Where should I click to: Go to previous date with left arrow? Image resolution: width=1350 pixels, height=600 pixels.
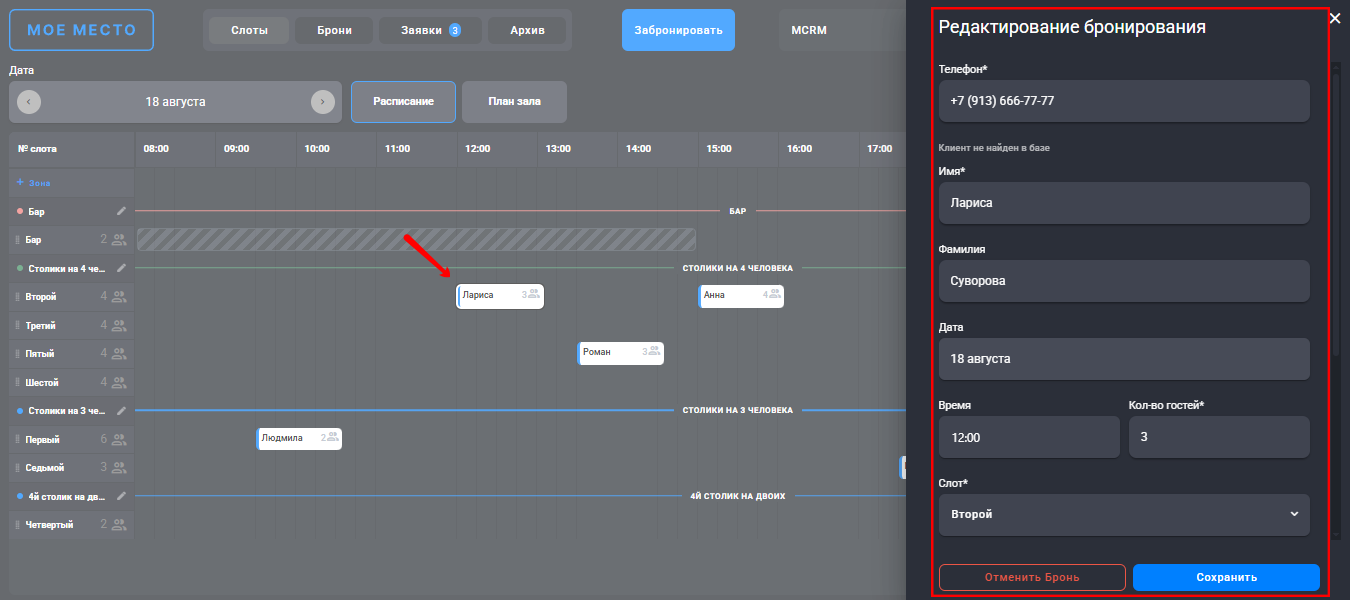tap(29, 102)
